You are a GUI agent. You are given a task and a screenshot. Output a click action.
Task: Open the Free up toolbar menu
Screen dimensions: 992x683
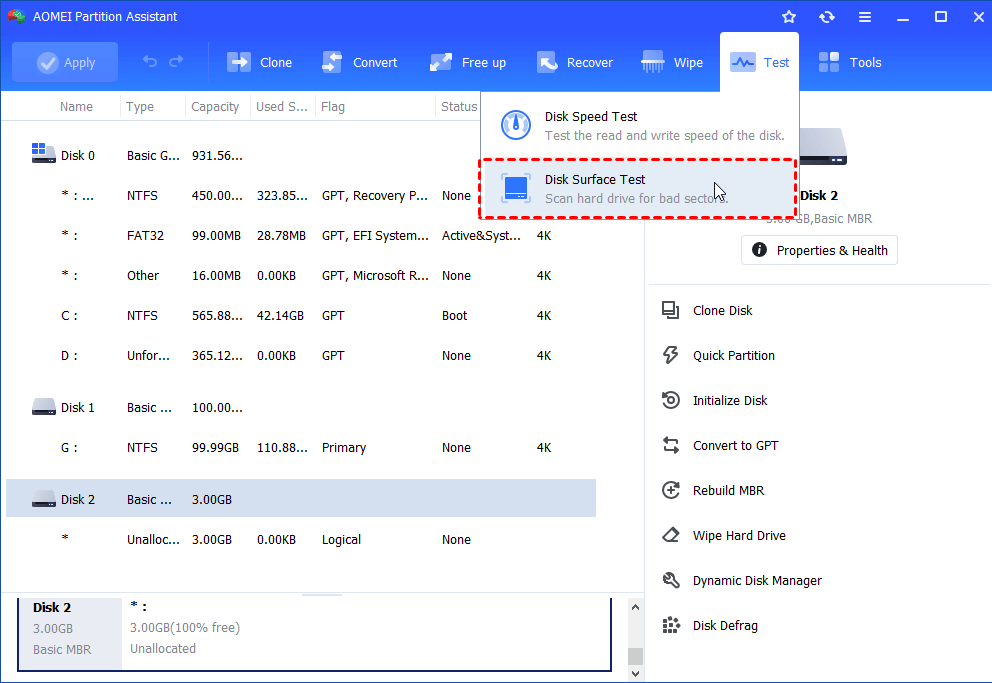468,62
